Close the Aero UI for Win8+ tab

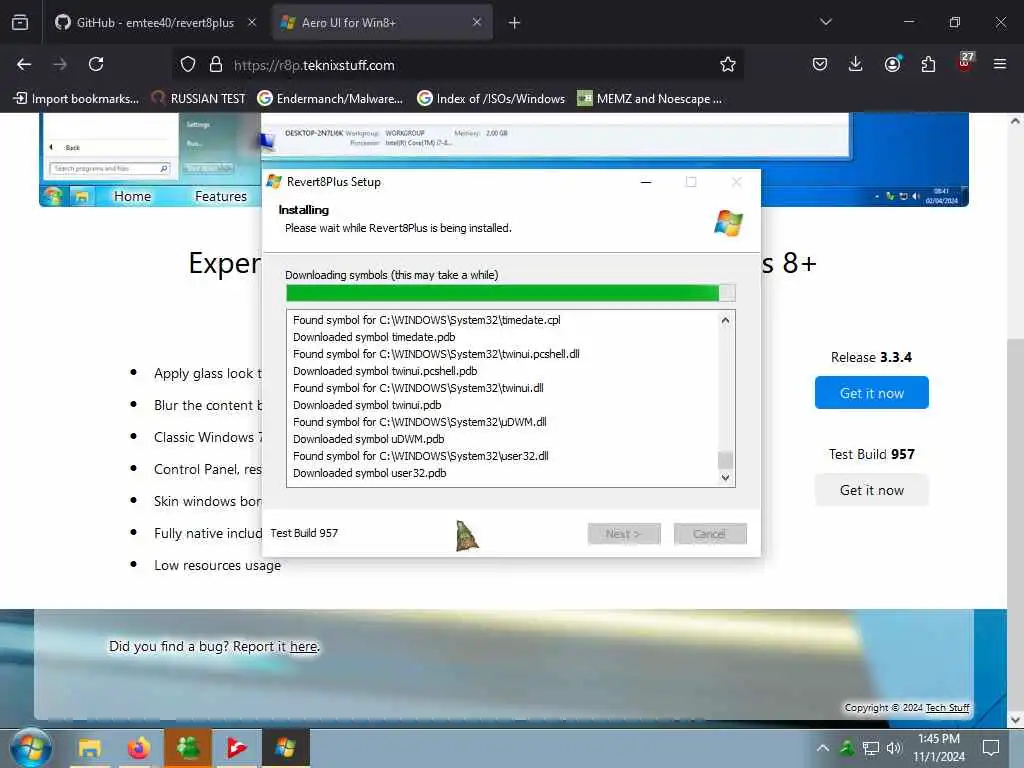(477, 22)
